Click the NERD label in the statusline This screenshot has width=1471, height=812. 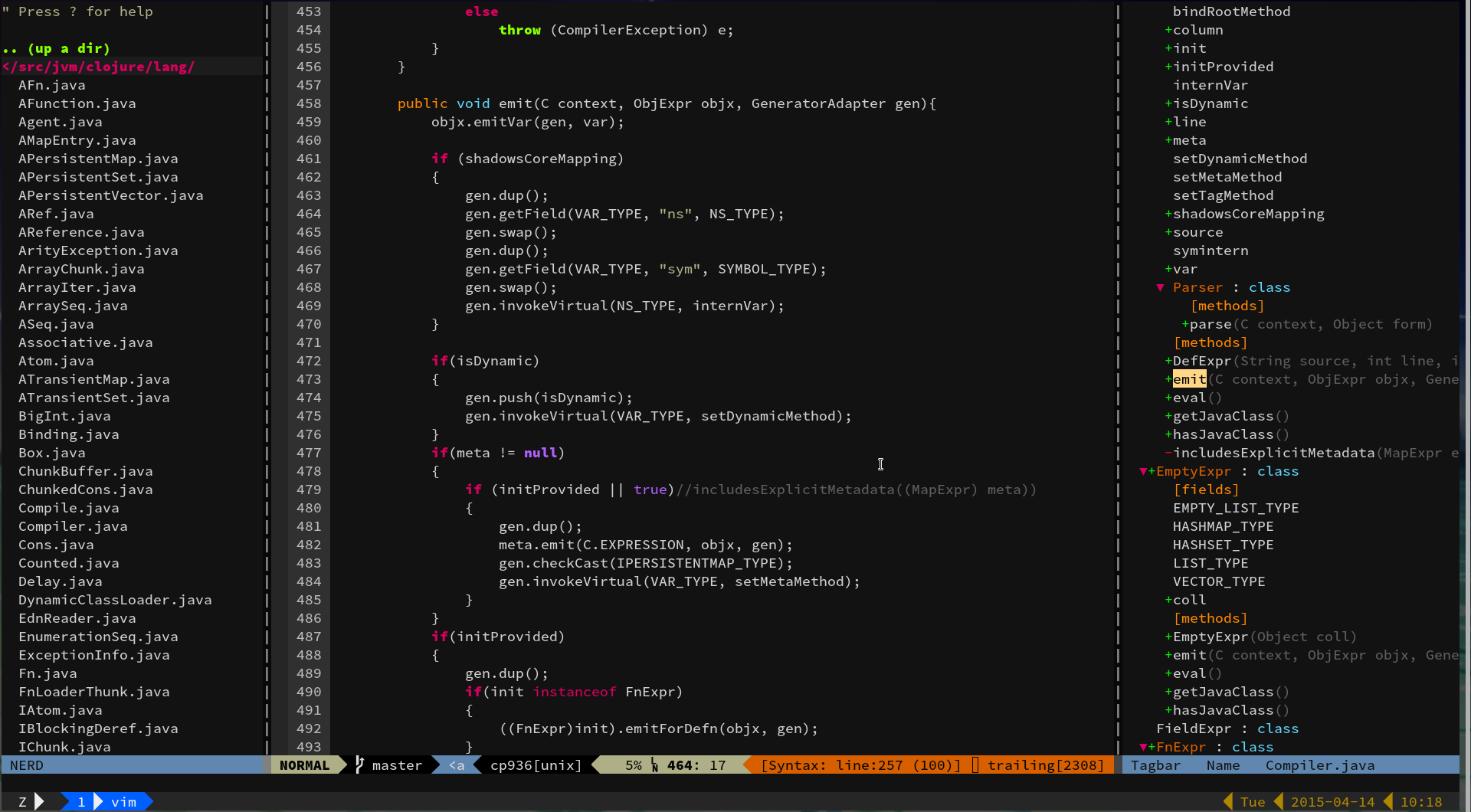click(x=28, y=765)
